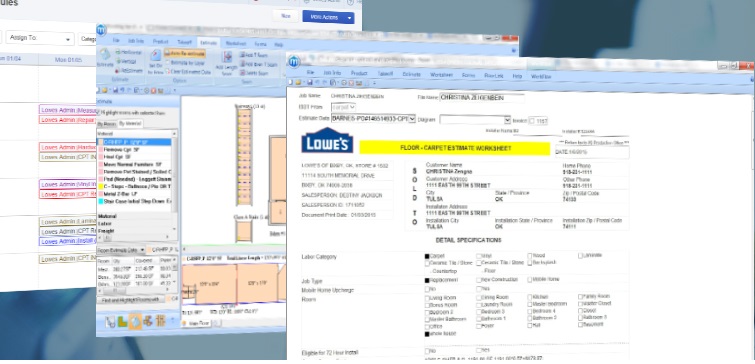Select the yellow C - Steps material swatch
755x364 pixels.
(x=101, y=186)
